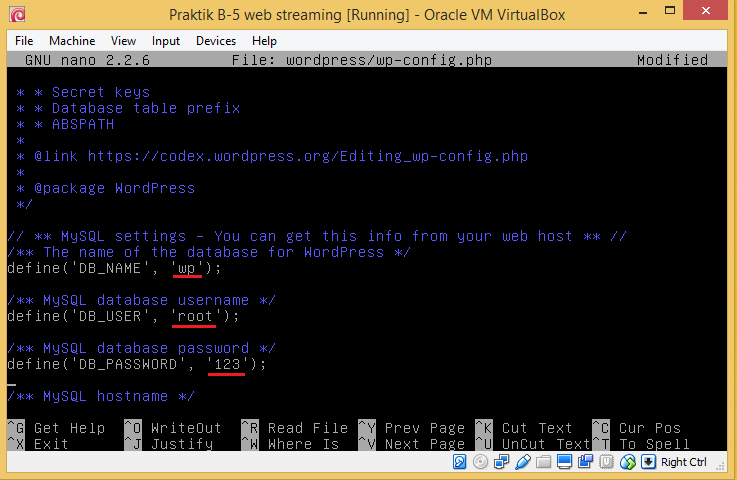The image size is (737, 480).
Task: Click the 'Next Page' nano shortcut
Action: (x=412, y=444)
